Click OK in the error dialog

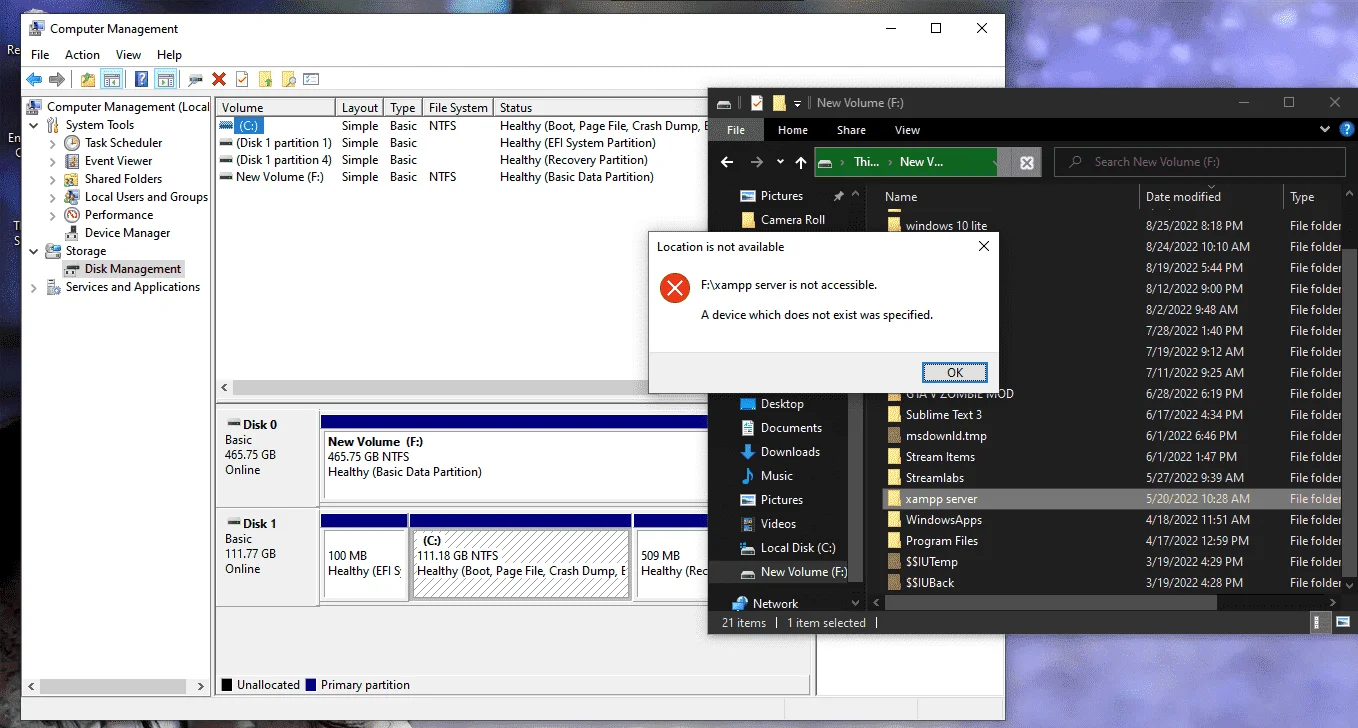tap(955, 372)
